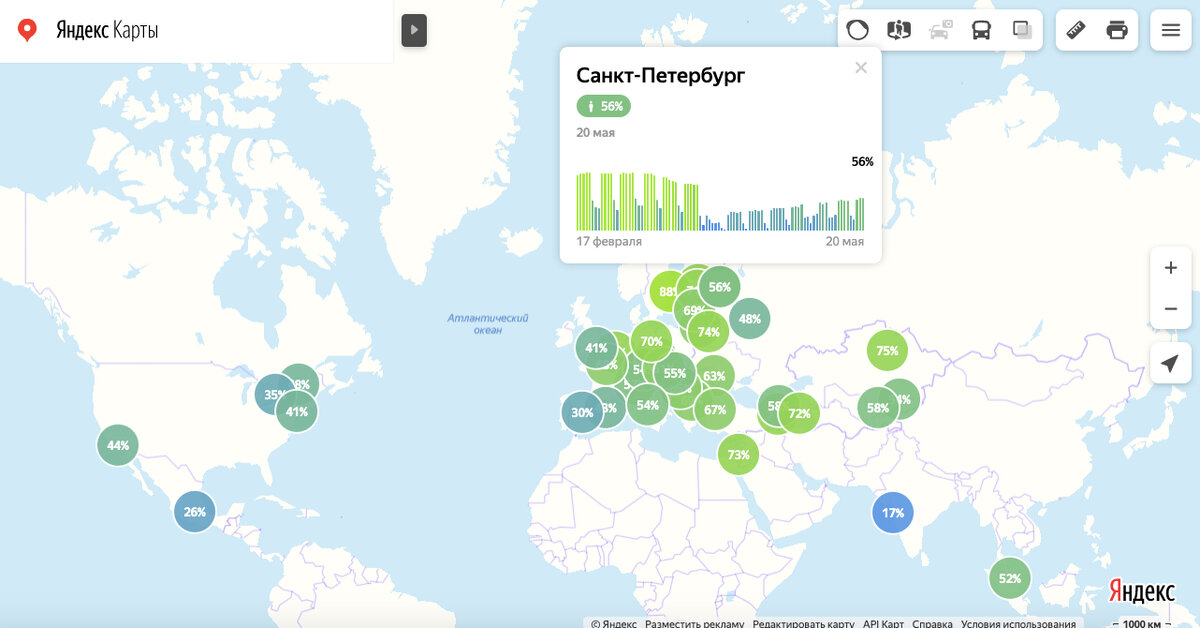Open Условия использования terms link

(1018, 623)
